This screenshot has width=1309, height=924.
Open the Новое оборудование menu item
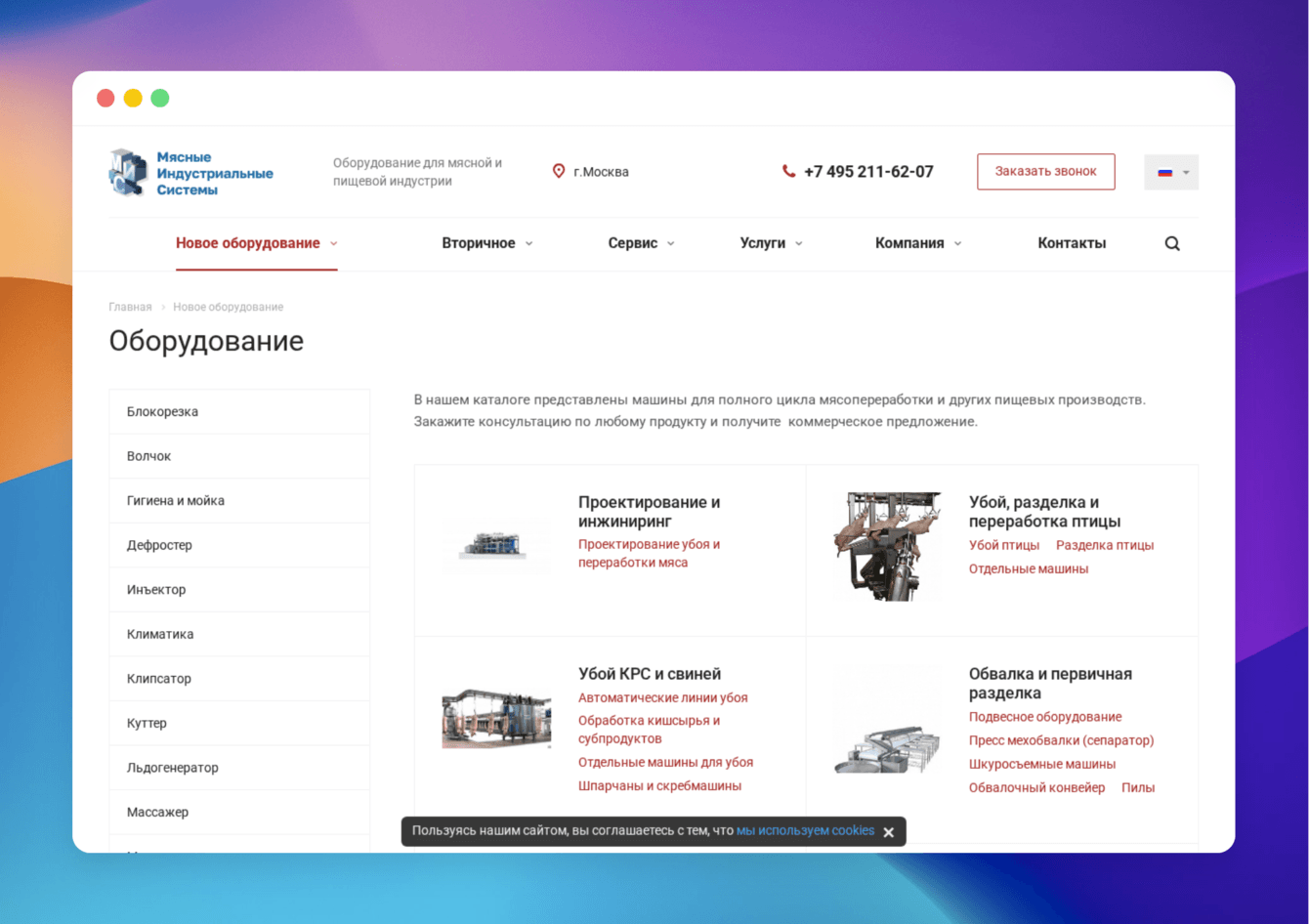248,243
